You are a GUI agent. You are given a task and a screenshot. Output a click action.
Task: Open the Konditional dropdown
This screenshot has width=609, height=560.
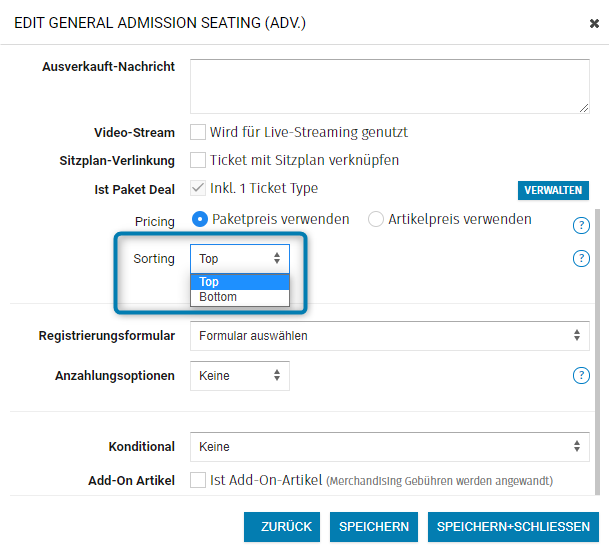pyautogui.click(x=389, y=447)
